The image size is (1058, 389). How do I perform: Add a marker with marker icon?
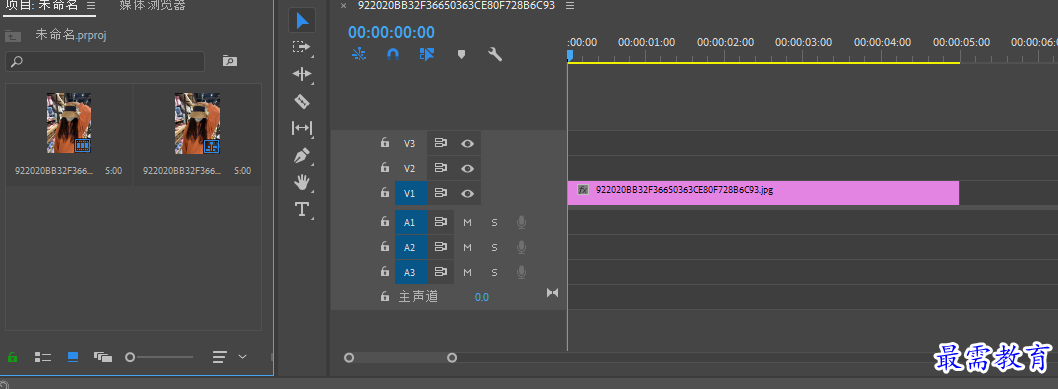pyautogui.click(x=462, y=55)
